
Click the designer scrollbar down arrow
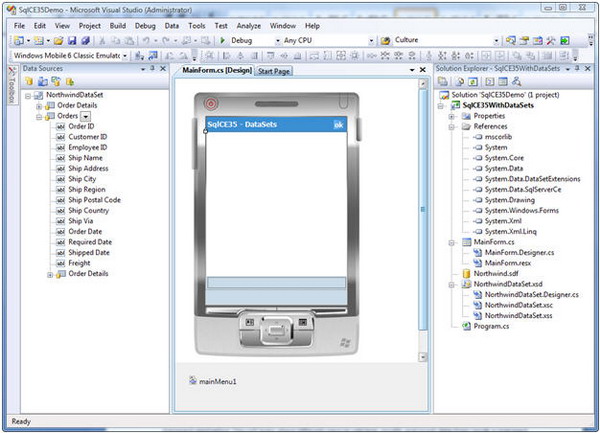pyautogui.click(x=422, y=357)
